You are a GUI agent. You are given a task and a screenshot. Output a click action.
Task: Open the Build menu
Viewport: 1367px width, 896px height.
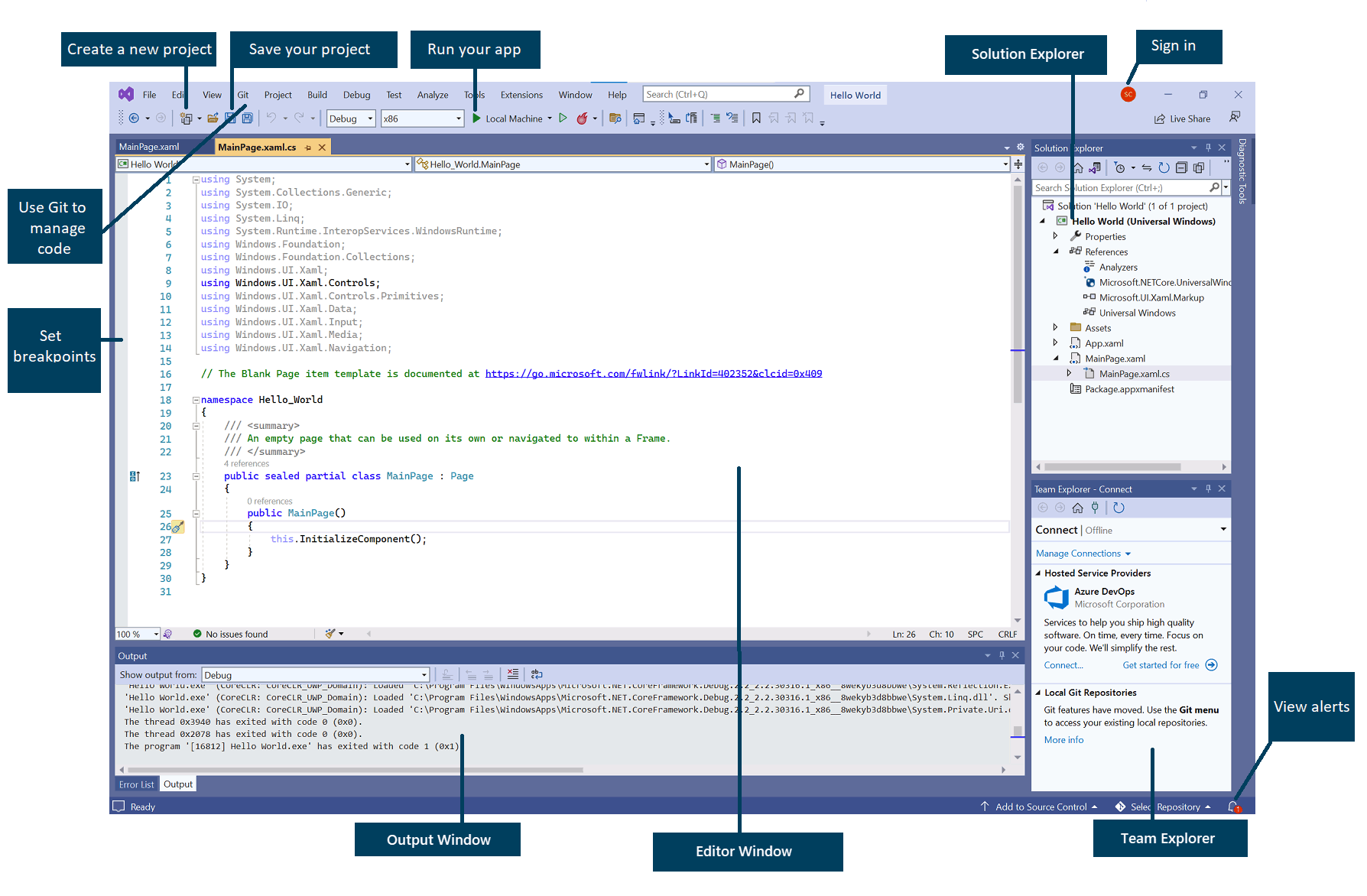click(317, 95)
